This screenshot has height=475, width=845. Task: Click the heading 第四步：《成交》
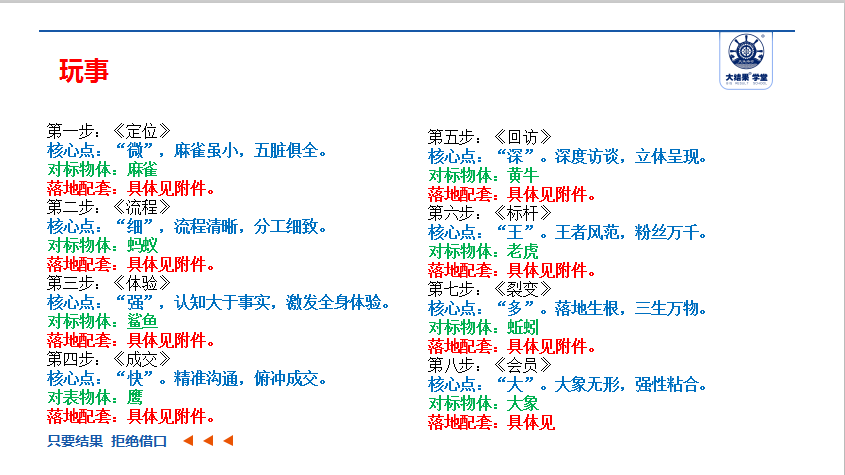coord(109,359)
